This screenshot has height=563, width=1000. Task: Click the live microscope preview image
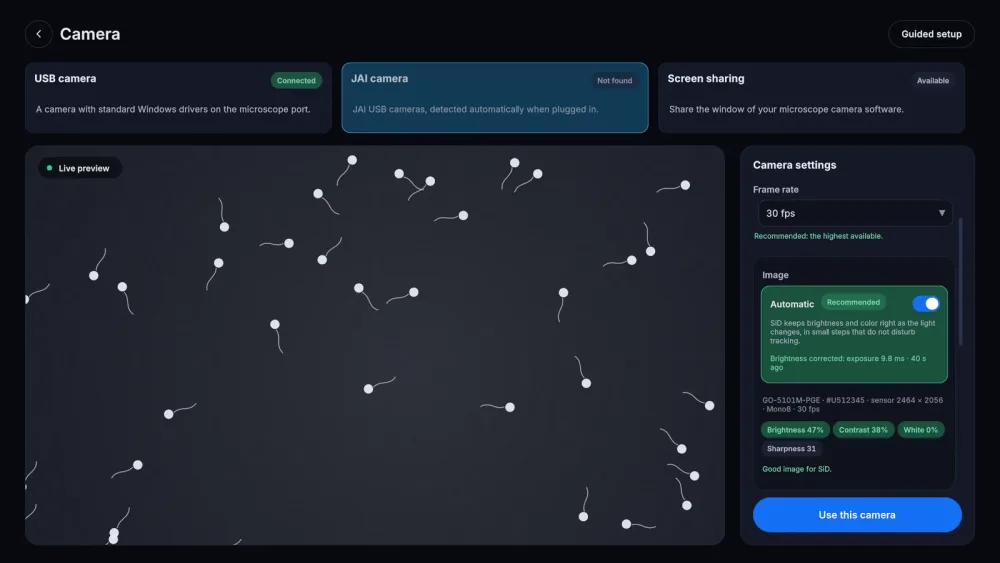[x=375, y=345]
